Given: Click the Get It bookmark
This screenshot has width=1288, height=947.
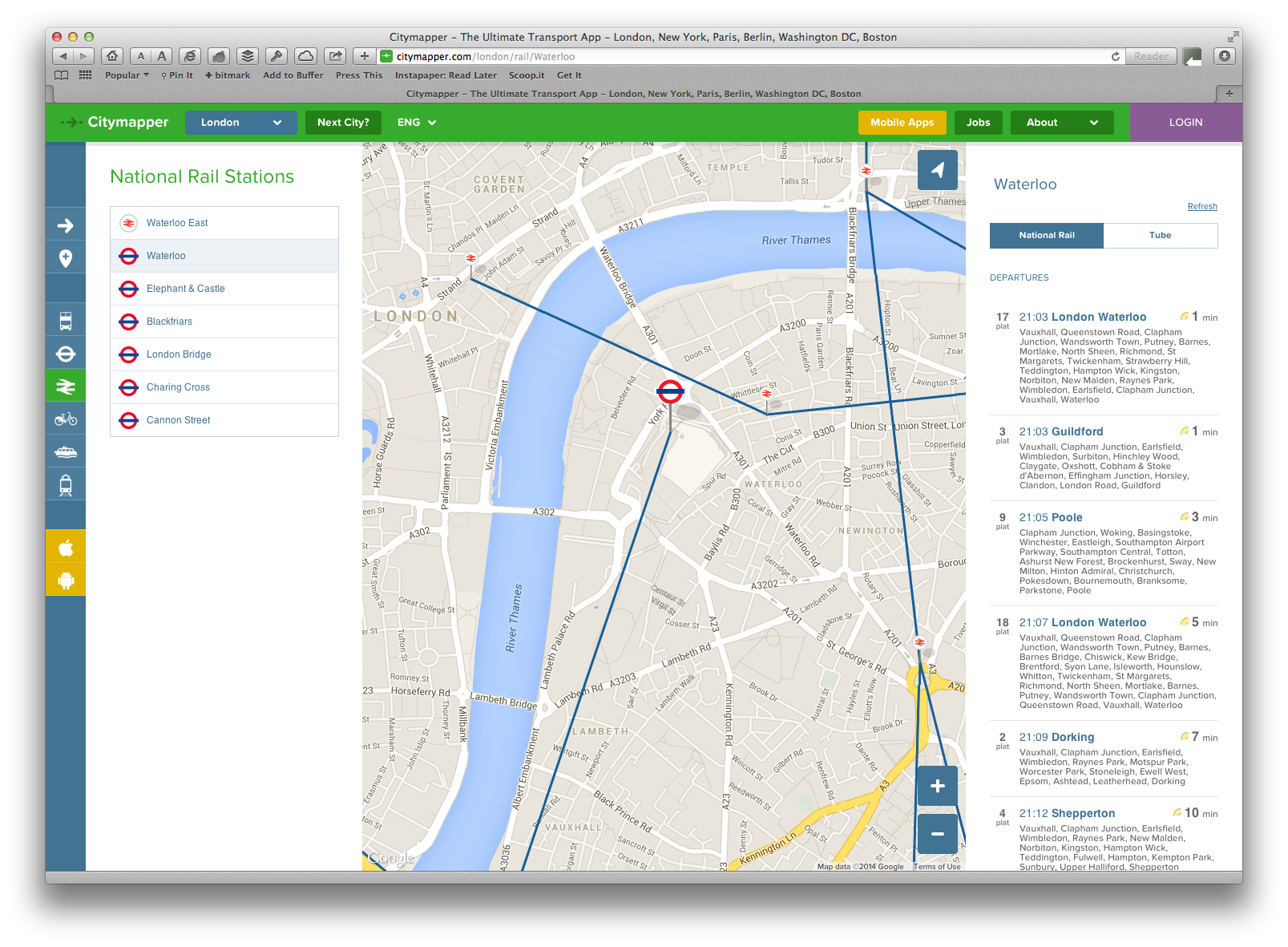Looking at the screenshot, I should click(569, 75).
